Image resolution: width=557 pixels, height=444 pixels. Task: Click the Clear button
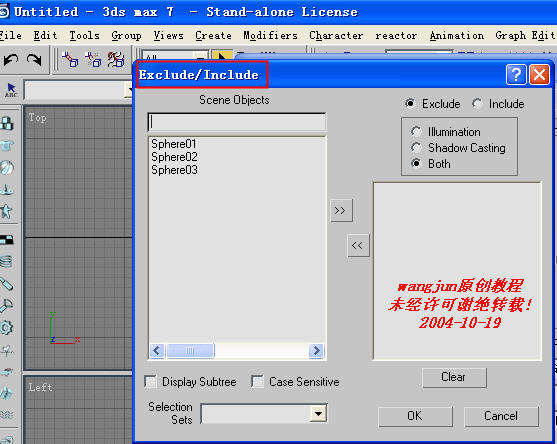click(454, 377)
